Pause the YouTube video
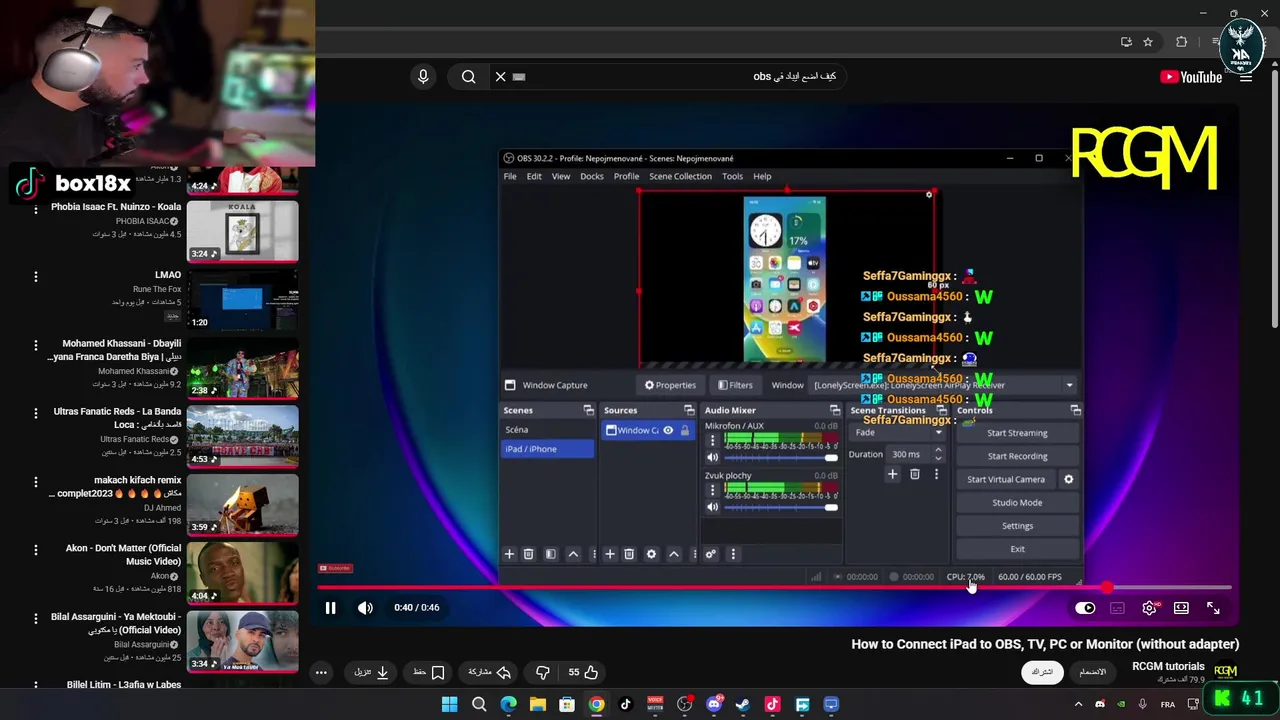Viewport: 1280px width, 720px height. click(330, 607)
